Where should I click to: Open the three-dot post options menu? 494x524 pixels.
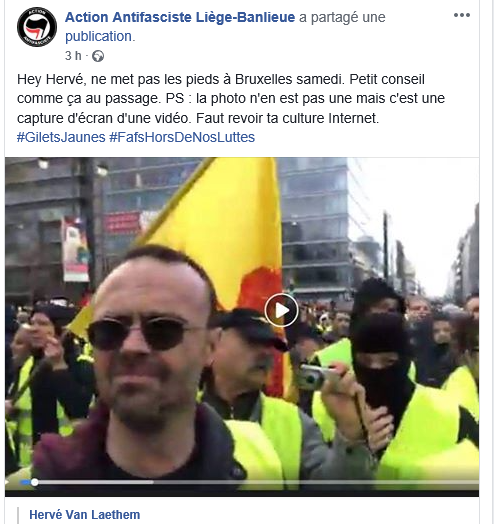tap(462, 15)
